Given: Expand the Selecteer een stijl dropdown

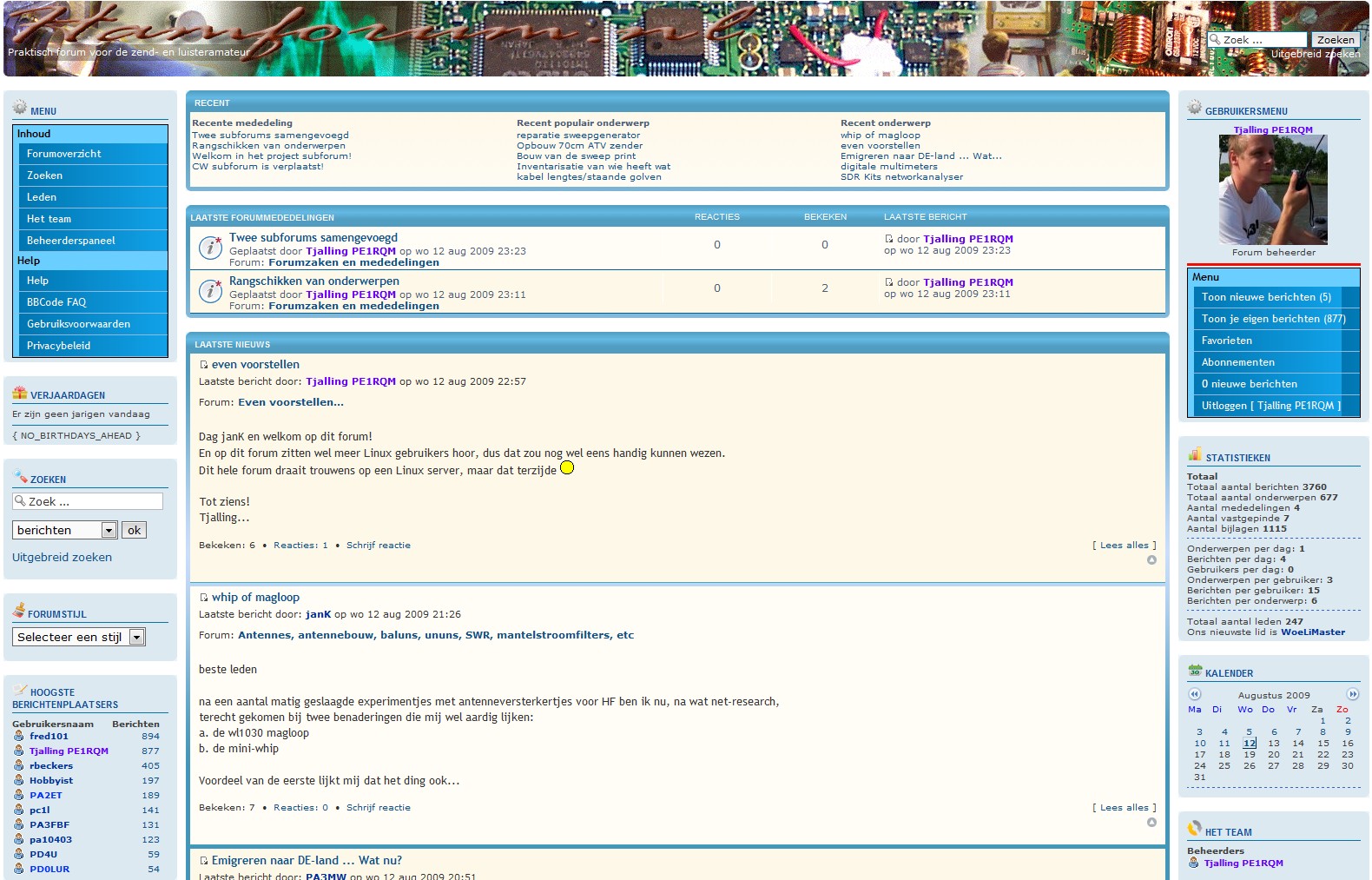Looking at the screenshot, I should [136, 638].
